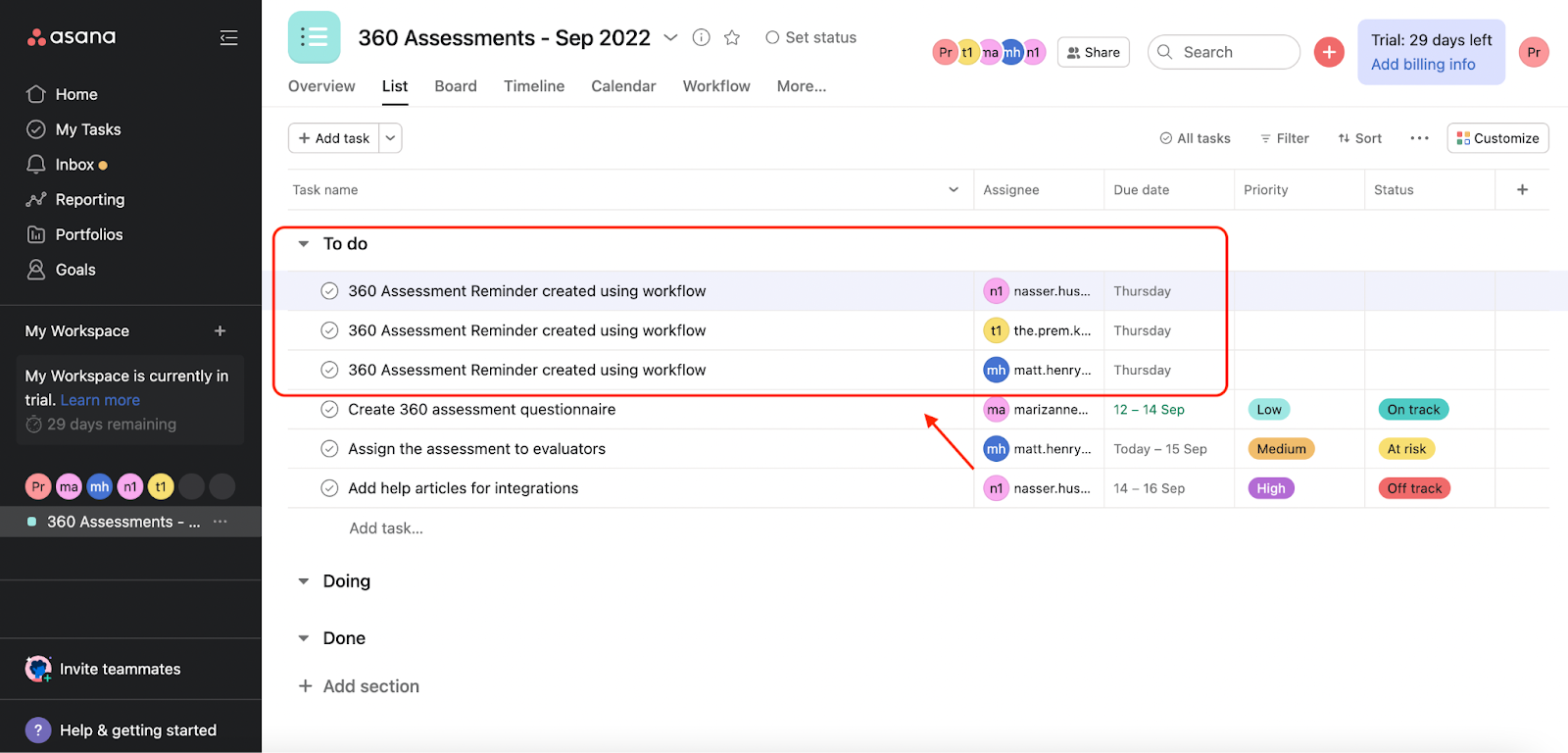Check off 'Assign the assessment to evaluators'

click(330, 449)
